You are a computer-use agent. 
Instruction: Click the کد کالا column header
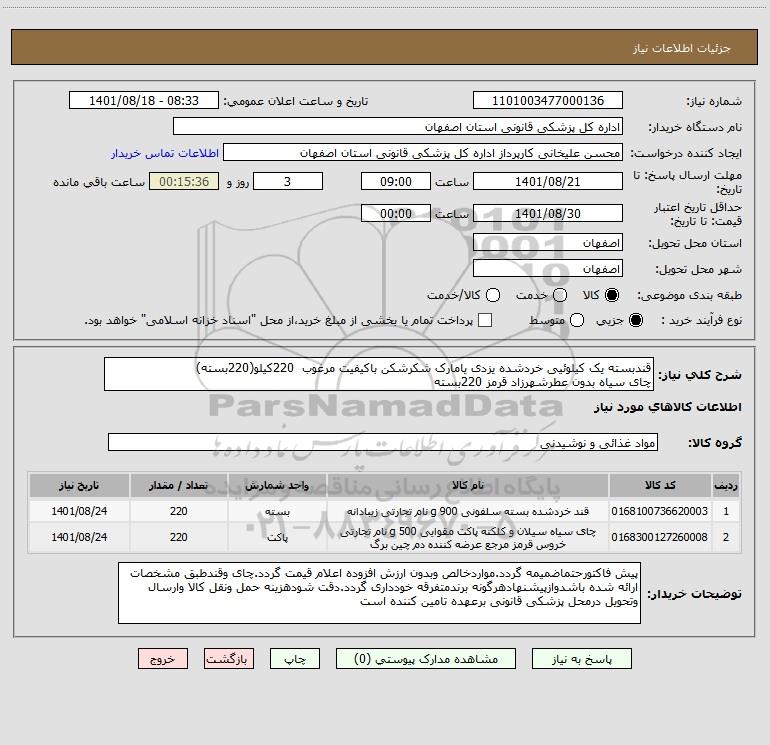(660, 485)
